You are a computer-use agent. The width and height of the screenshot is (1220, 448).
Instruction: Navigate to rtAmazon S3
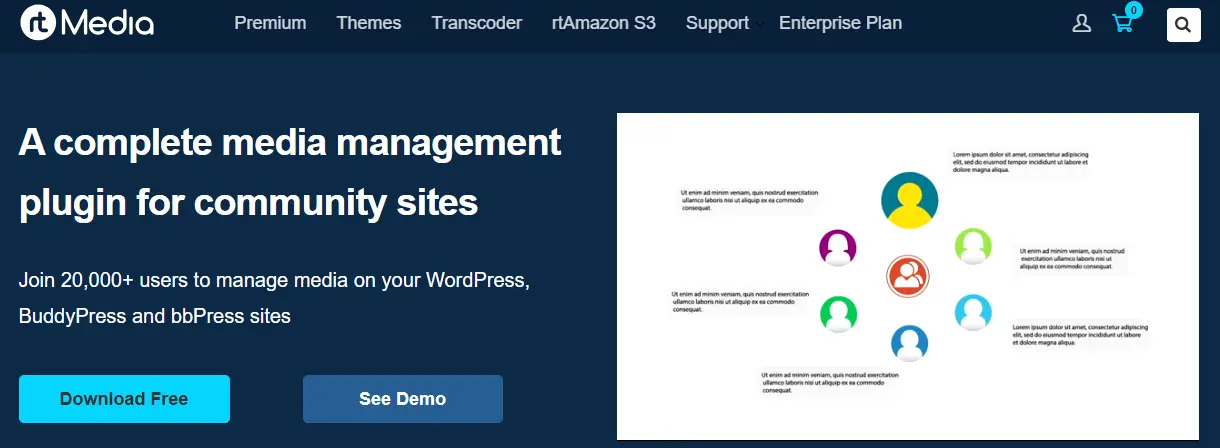pyautogui.click(x=603, y=23)
